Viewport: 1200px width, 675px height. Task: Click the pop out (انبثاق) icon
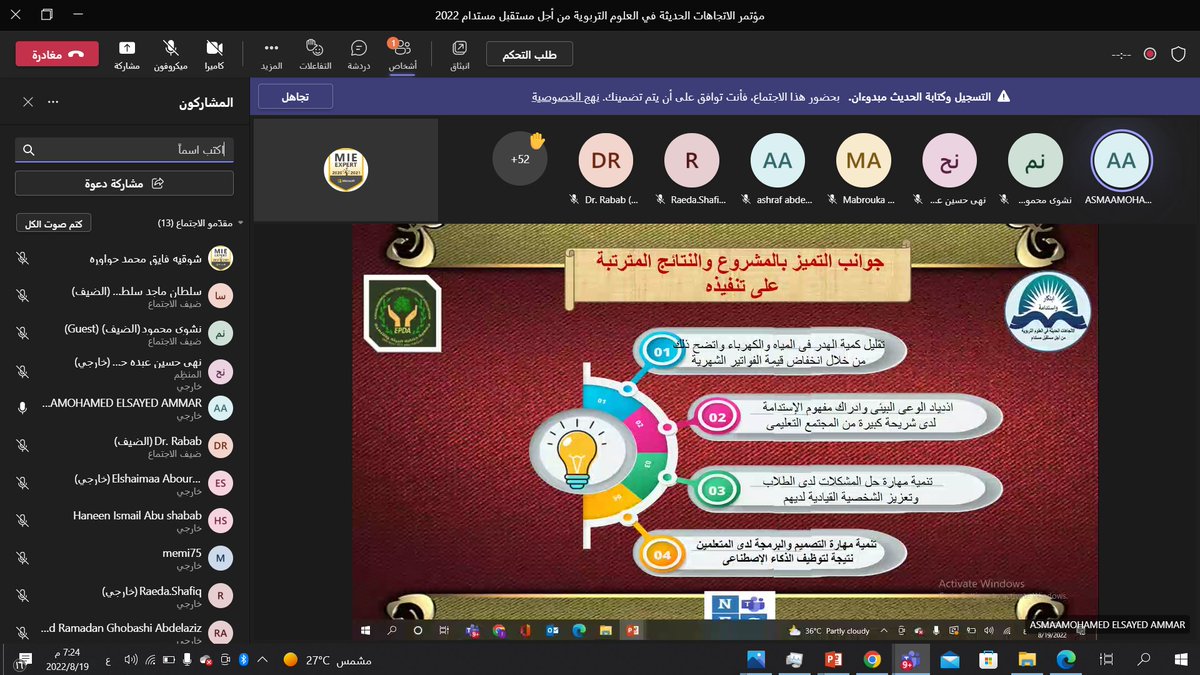click(459, 54)
